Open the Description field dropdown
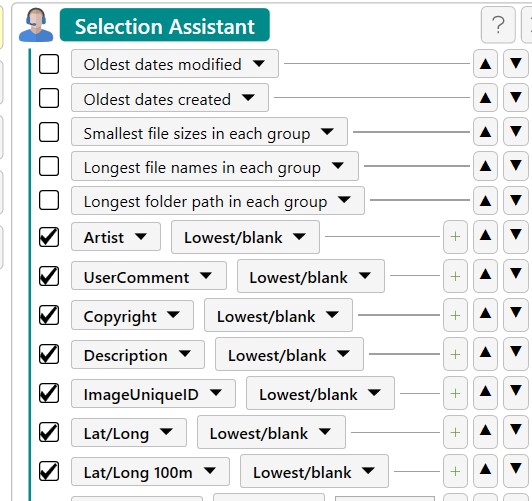Viewport: 532px width, 501px height. tap(138, 354)
